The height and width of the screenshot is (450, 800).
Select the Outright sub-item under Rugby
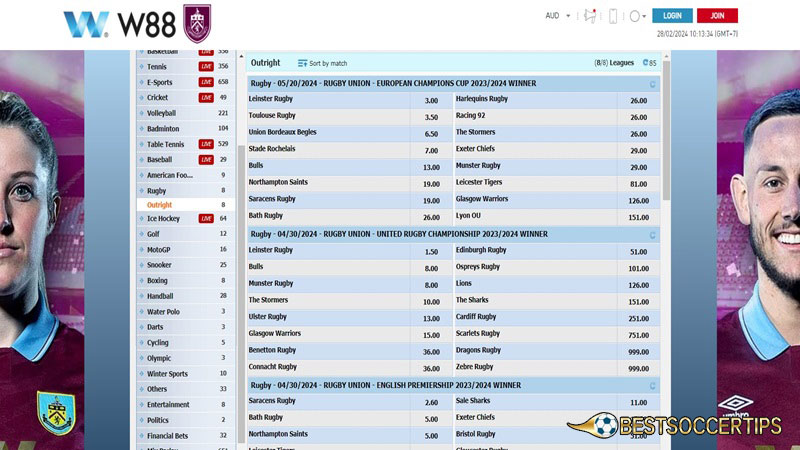point(159,205)
